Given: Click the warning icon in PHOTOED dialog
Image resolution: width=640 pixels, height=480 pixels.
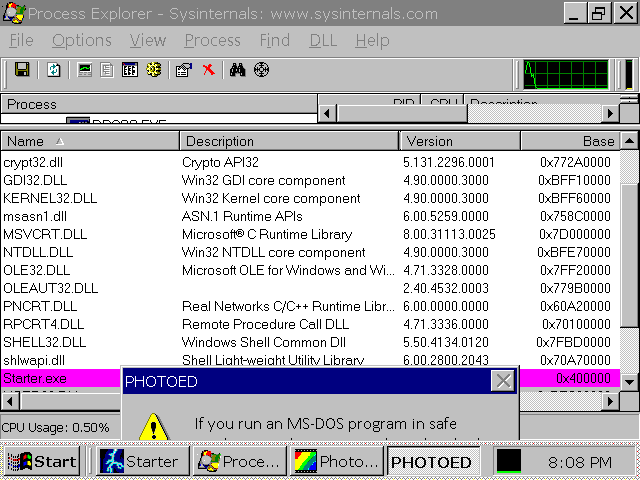Looking at the screenshot, I should pyautogui.click(x=153, y=427).
